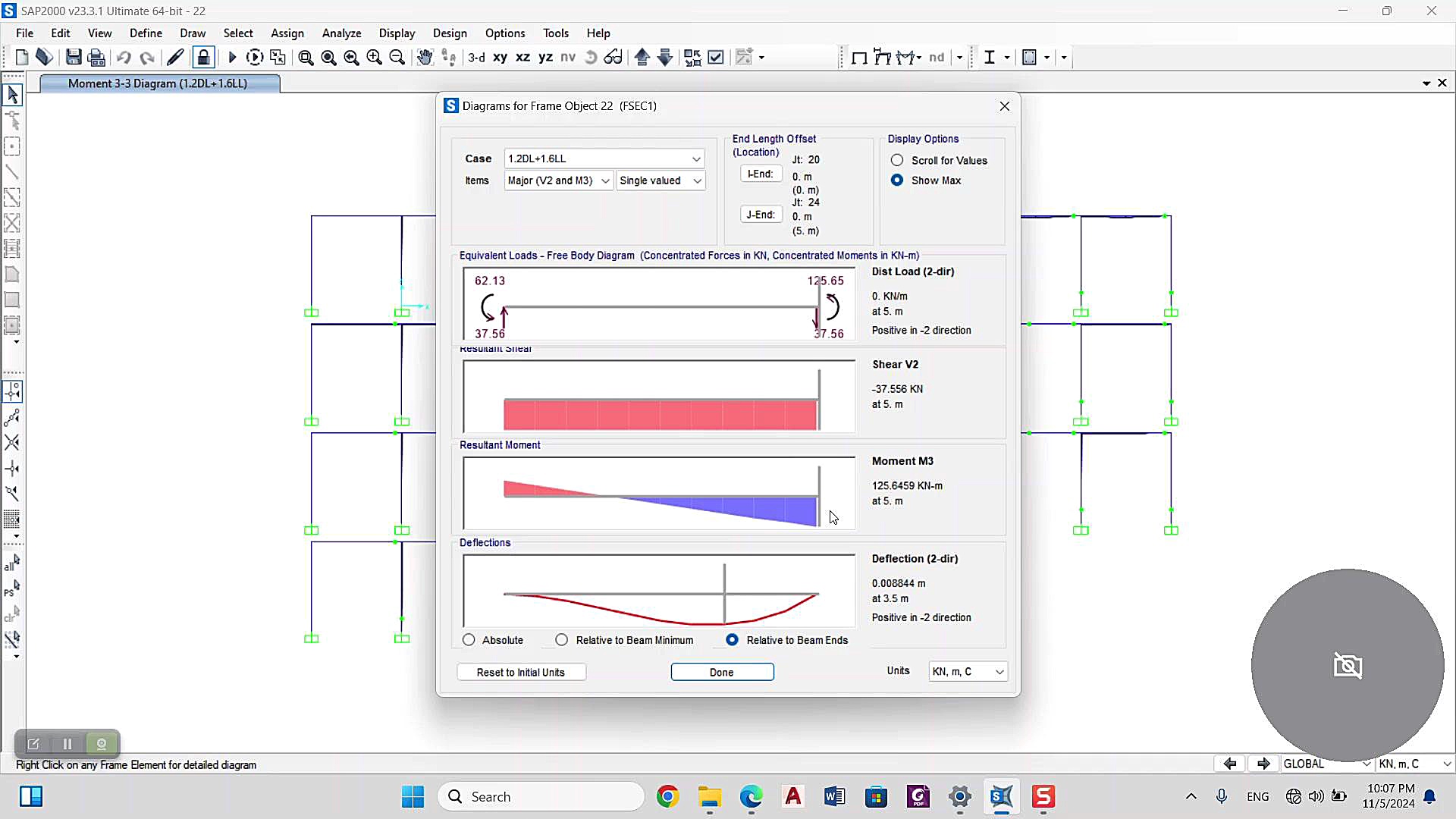
Task: Select the 3-d view toolbar button
Action: (476, 58)
